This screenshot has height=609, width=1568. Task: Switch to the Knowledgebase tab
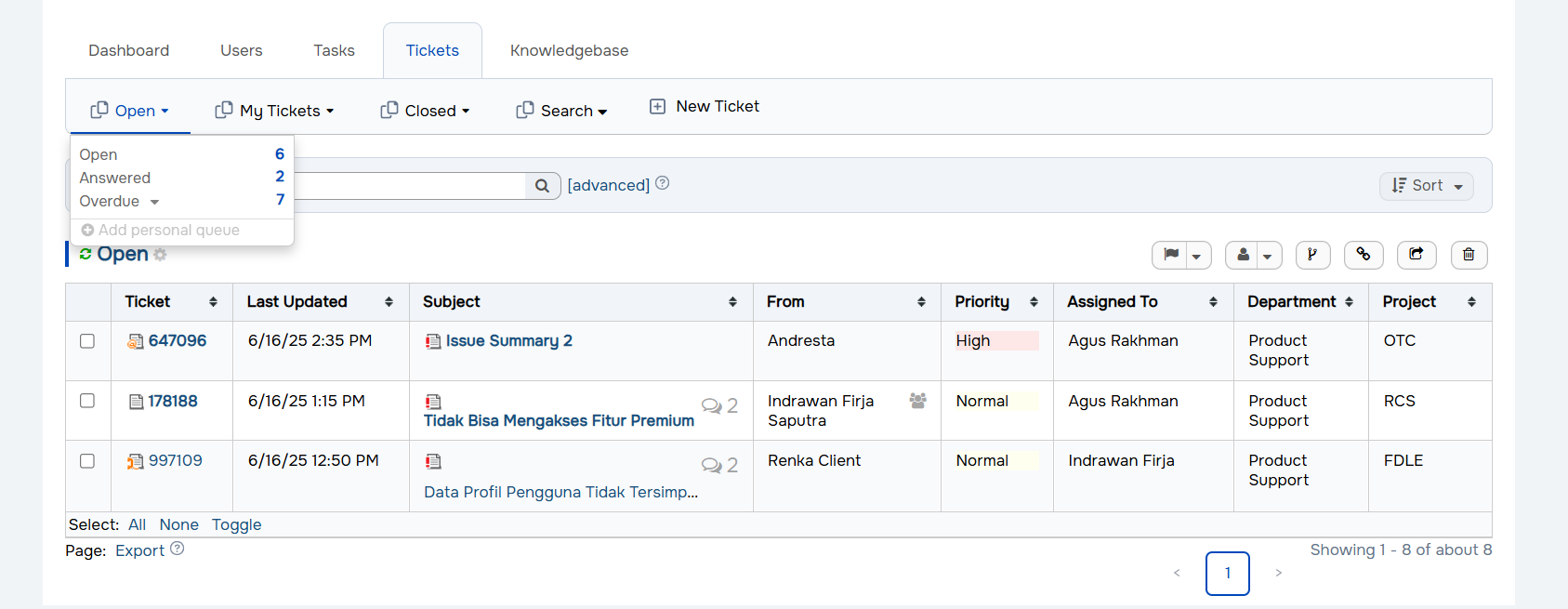(569, 51)
